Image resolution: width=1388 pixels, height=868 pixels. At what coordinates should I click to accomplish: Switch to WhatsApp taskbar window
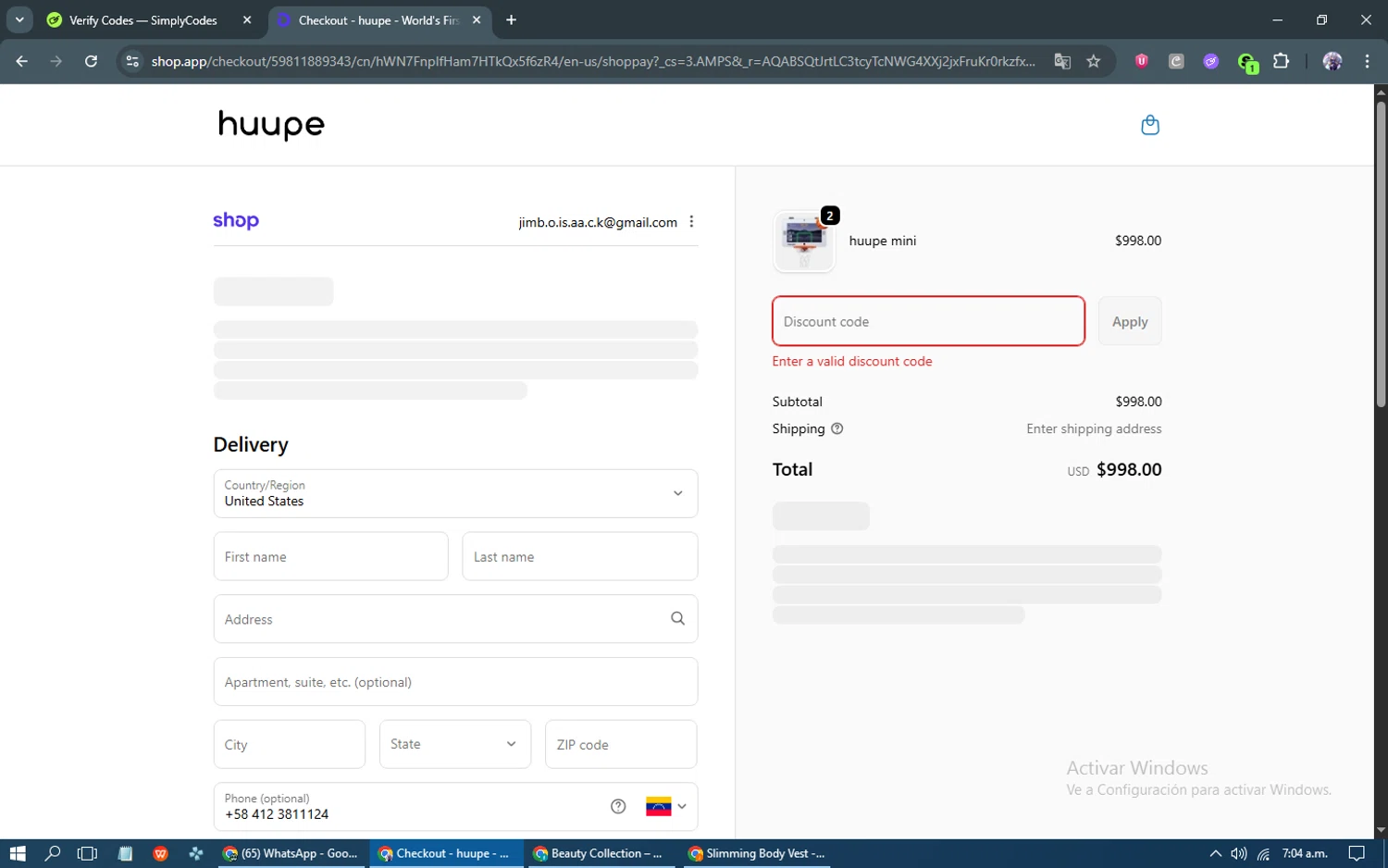[291, 853]
